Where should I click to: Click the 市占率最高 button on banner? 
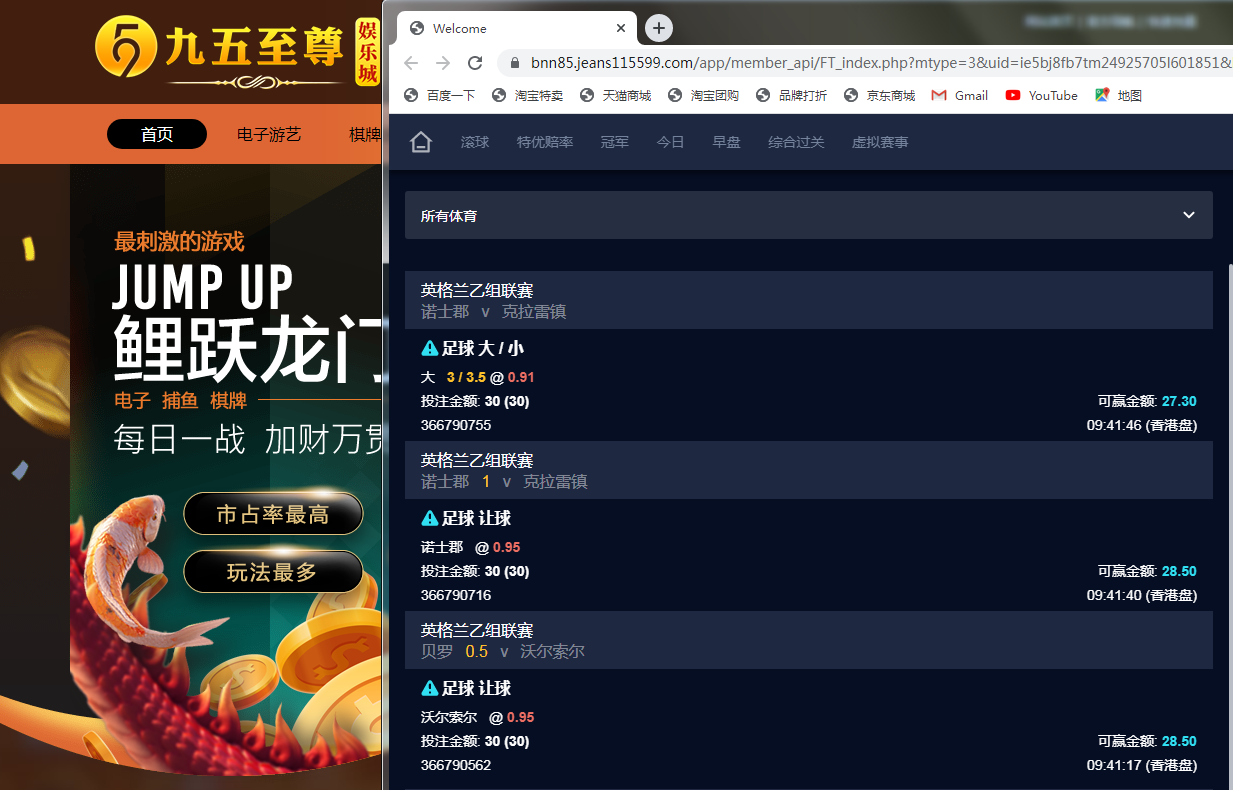[x=273, y=514]
